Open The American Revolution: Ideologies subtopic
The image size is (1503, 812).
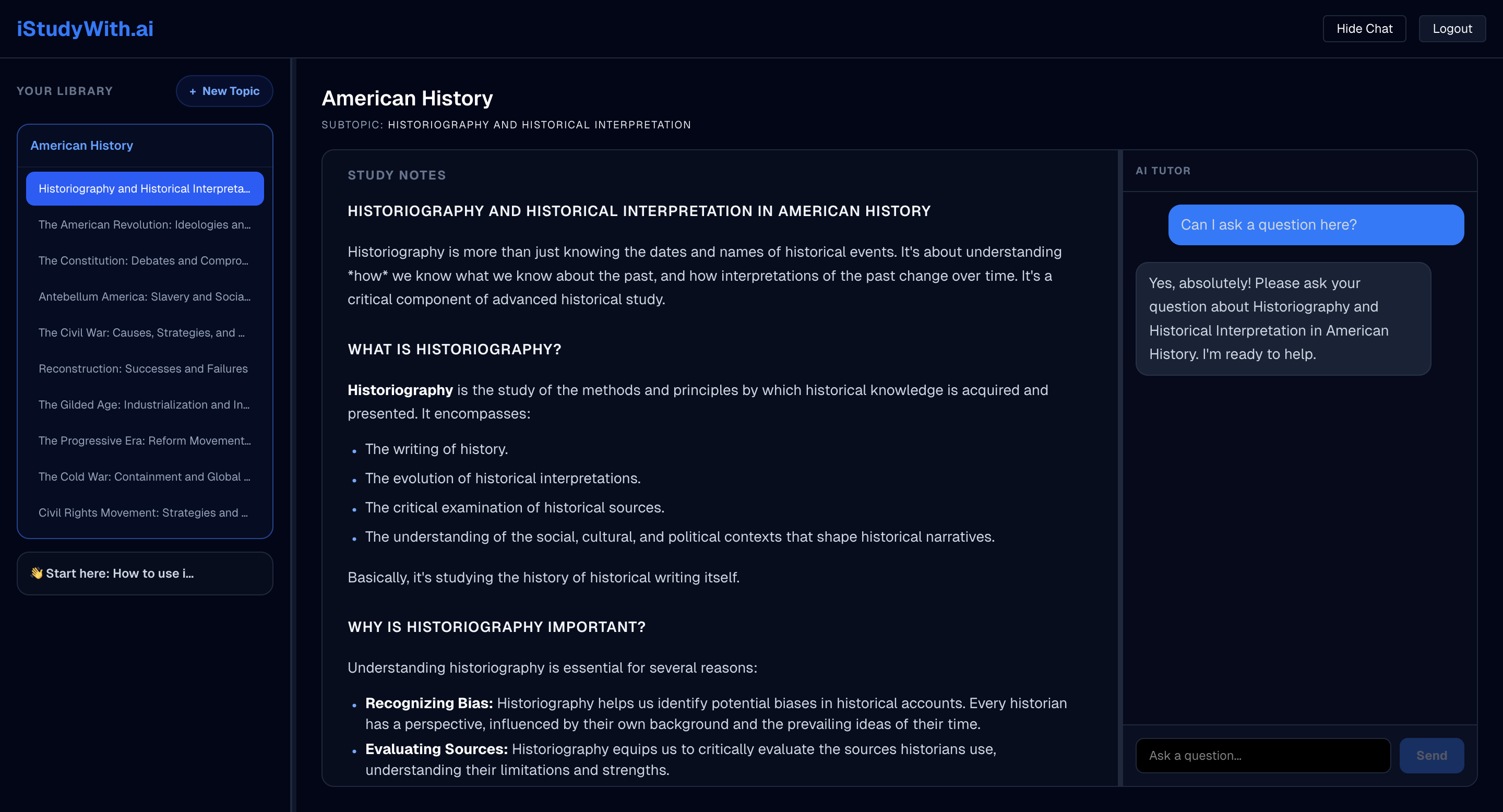[145, 224]
